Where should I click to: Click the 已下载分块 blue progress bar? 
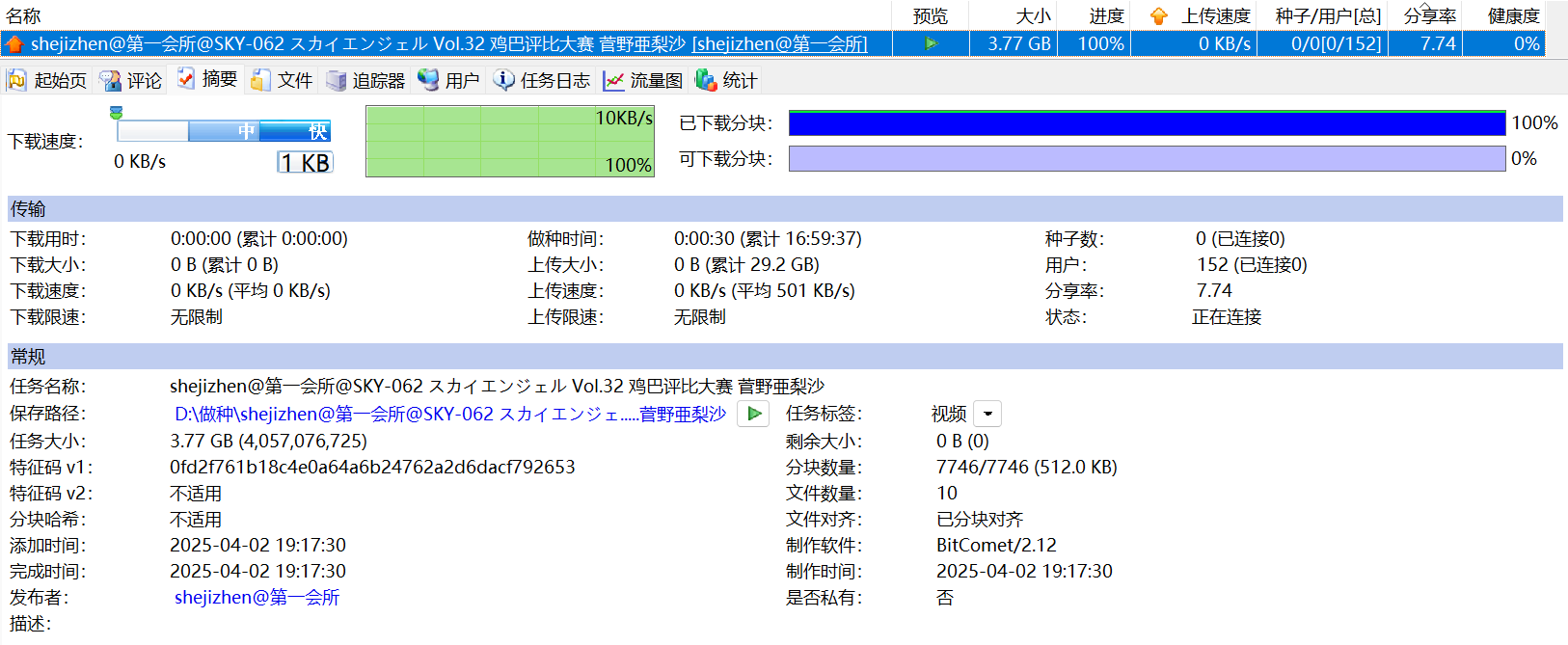pyautogui.click(x=1147, y=122)
